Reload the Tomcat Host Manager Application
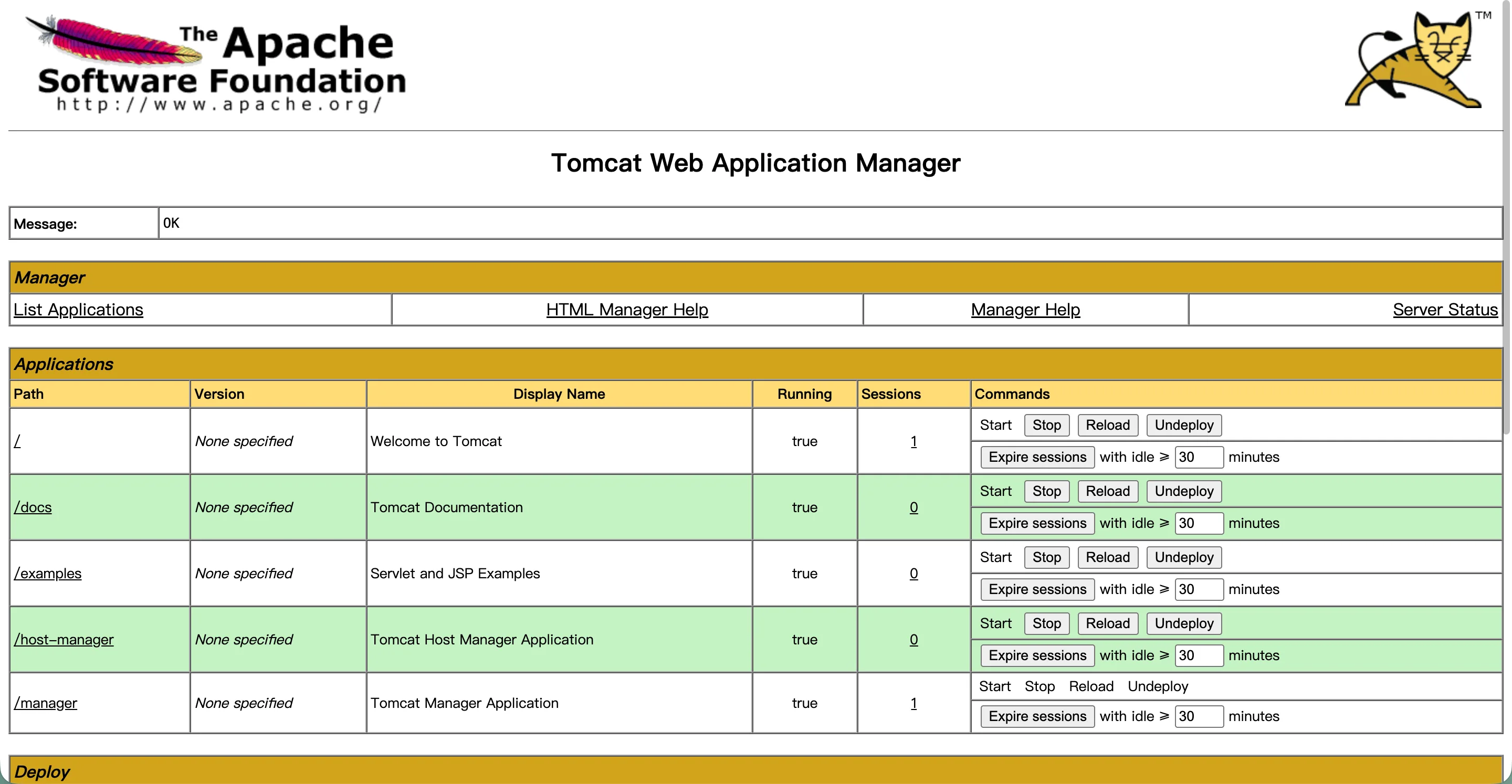1512x784 pixels. click(1108, 623)
